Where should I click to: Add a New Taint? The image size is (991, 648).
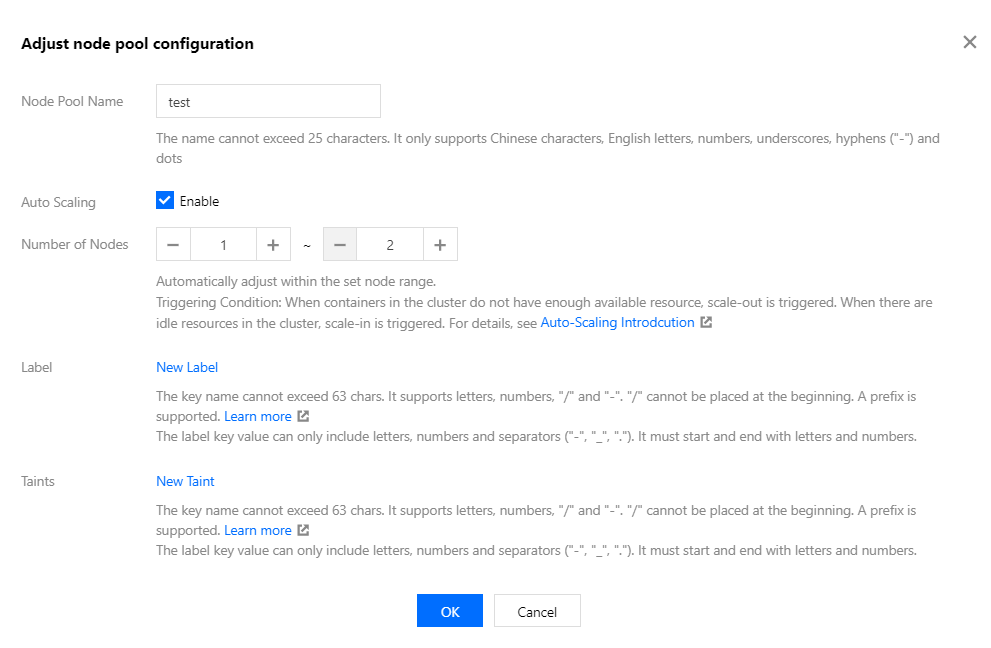point(185,481)
